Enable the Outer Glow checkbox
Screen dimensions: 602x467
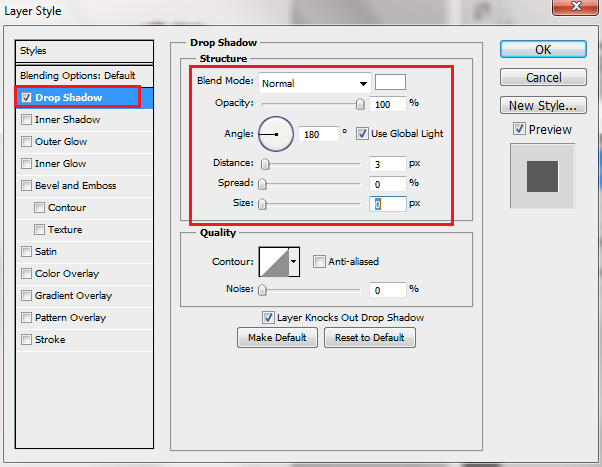[x=26, y=141]
